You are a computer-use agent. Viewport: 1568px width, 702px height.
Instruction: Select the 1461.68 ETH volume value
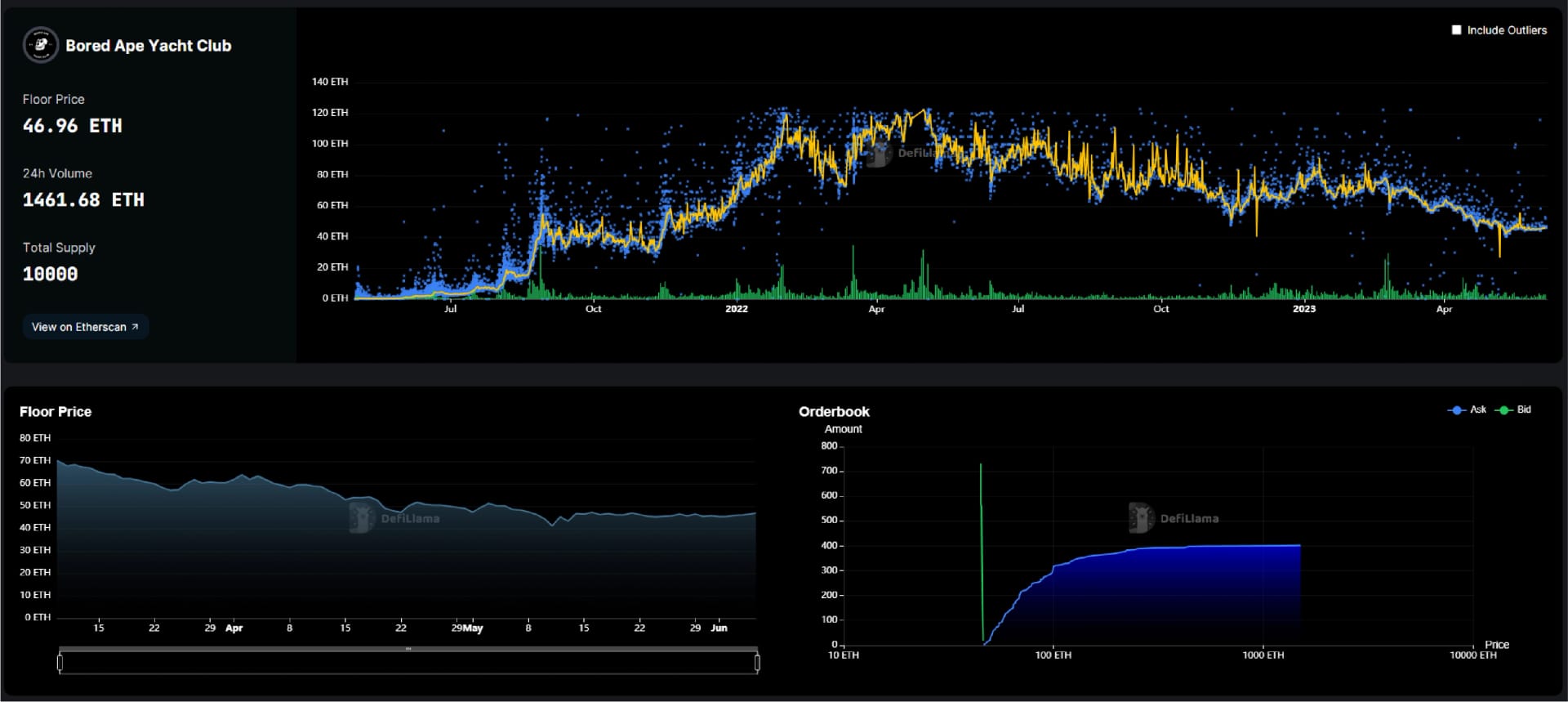(x=83, y=200)
